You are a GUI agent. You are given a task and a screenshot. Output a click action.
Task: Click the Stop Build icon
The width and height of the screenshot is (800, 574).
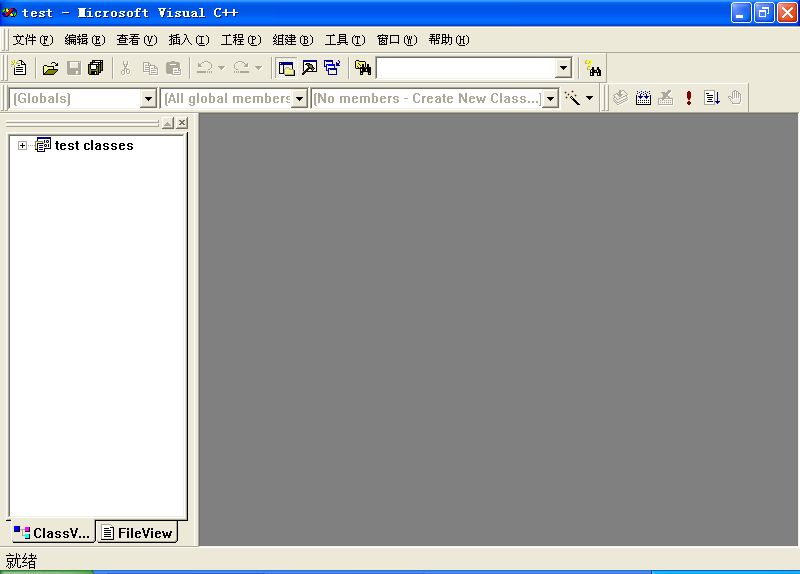click(x=665, y=97)
